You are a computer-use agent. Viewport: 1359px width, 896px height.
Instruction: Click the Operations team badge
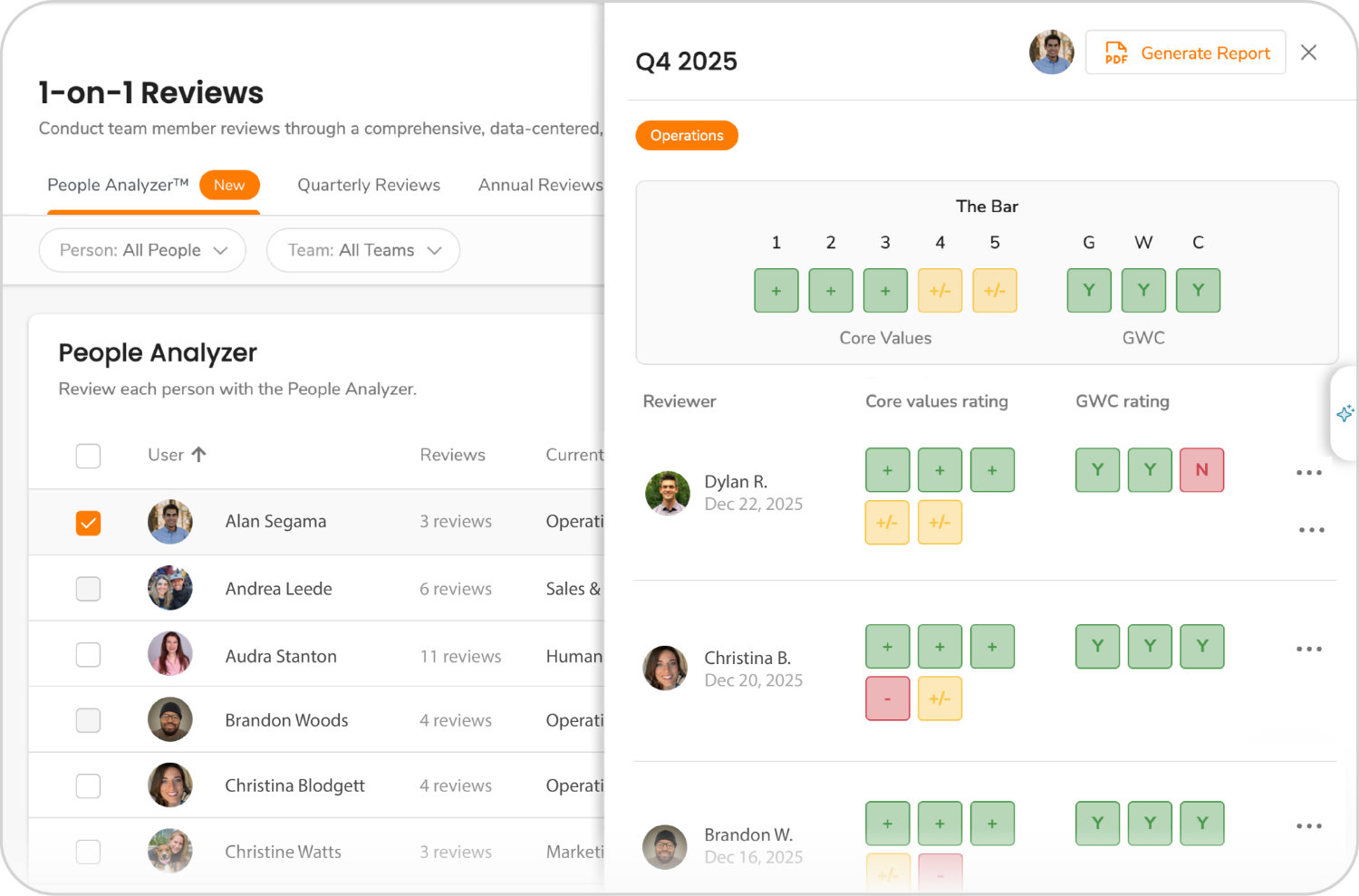pyautogui.click(x=686, y=135)
